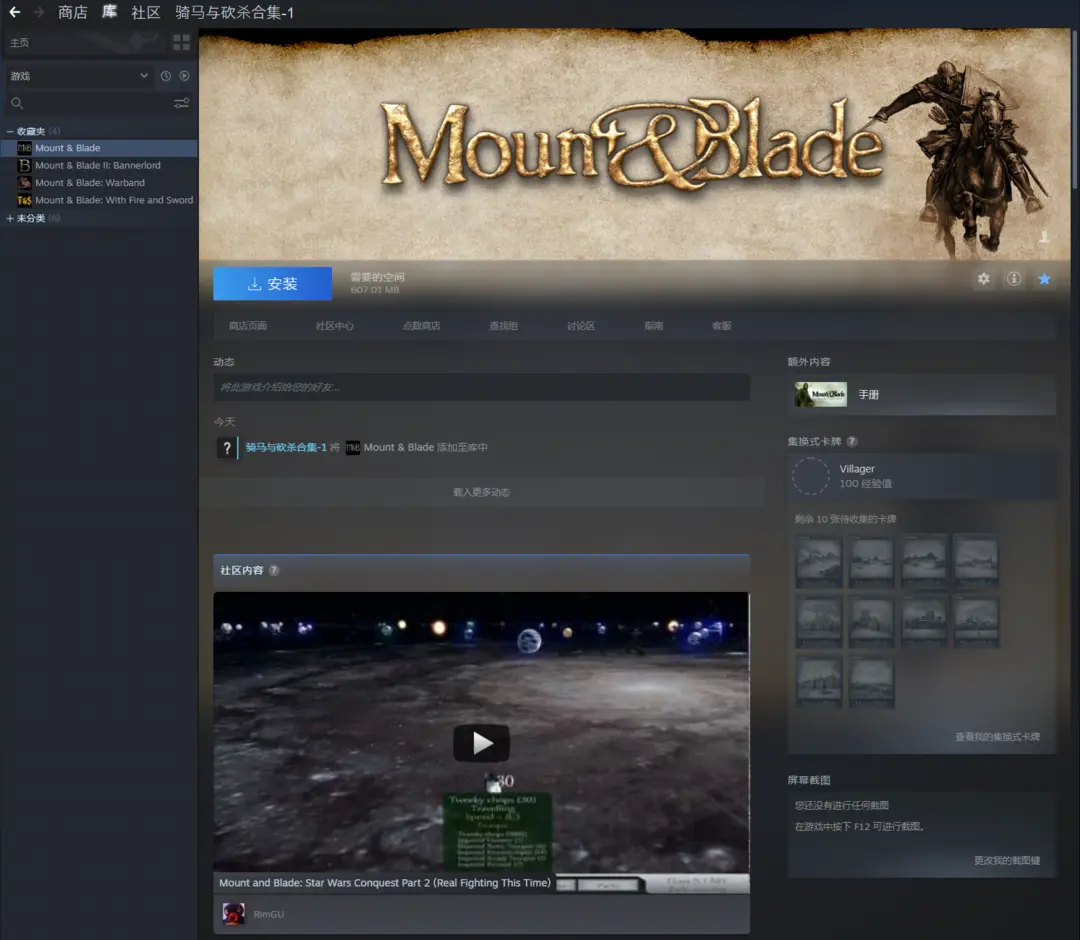Go to the 指南 tab
1080x940 pixels.
pyautogui.click(x=654, y=326)
